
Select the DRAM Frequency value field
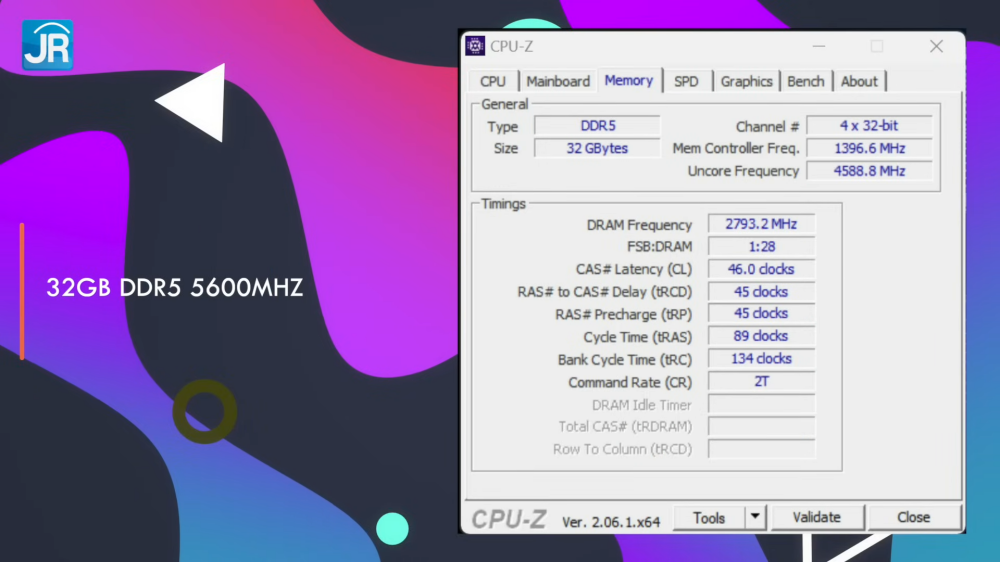[x=761, y=225]
